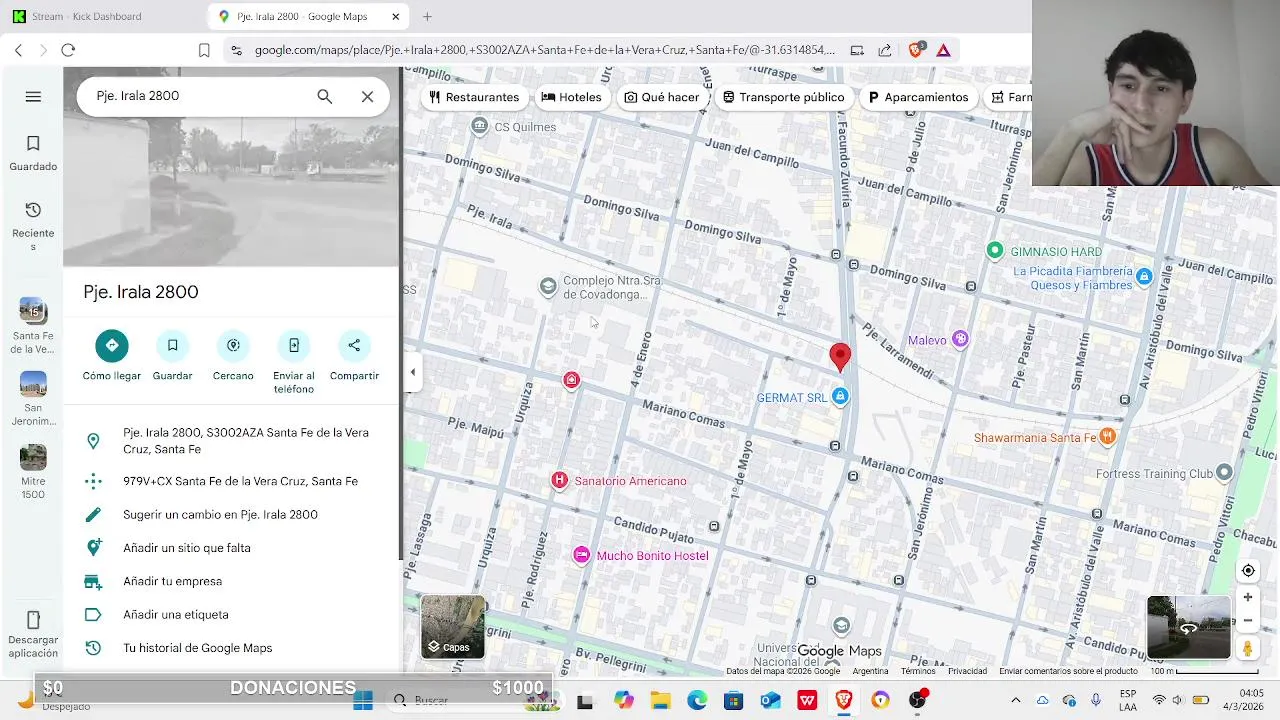This screenshot has width=1280, height=720.
Task: Click the Malevo purple marker
Action: pyautogui.click(x=960, y=340)
